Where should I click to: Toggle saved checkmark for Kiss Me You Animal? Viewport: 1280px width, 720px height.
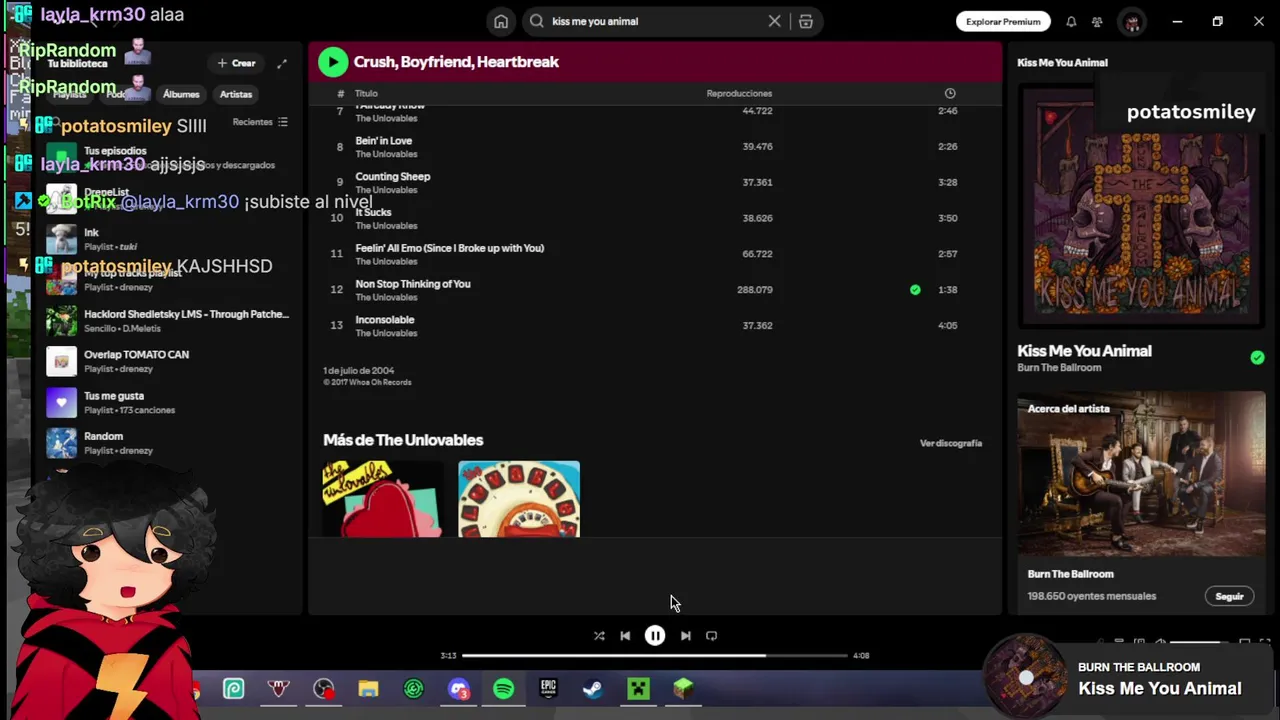click(x=1257, y=357)
